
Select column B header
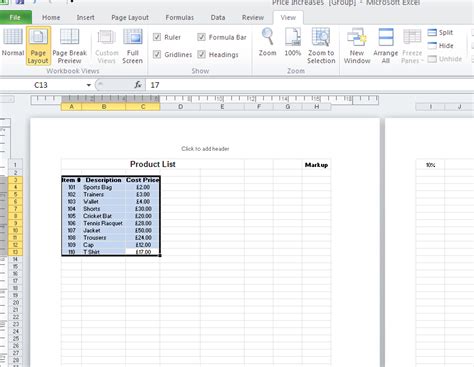(x=104, y=107)
